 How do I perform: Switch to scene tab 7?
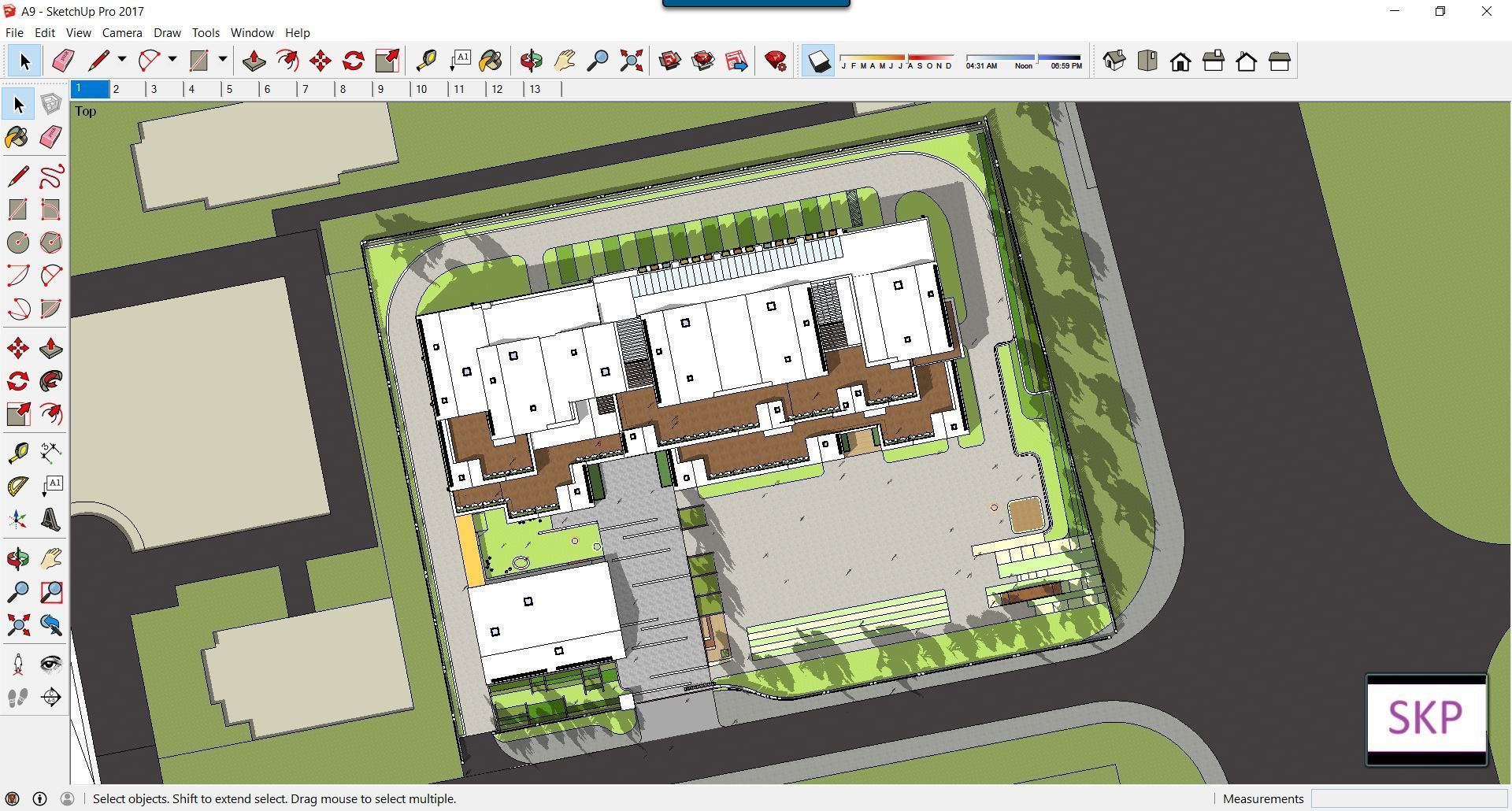click(x=317, y=89)
